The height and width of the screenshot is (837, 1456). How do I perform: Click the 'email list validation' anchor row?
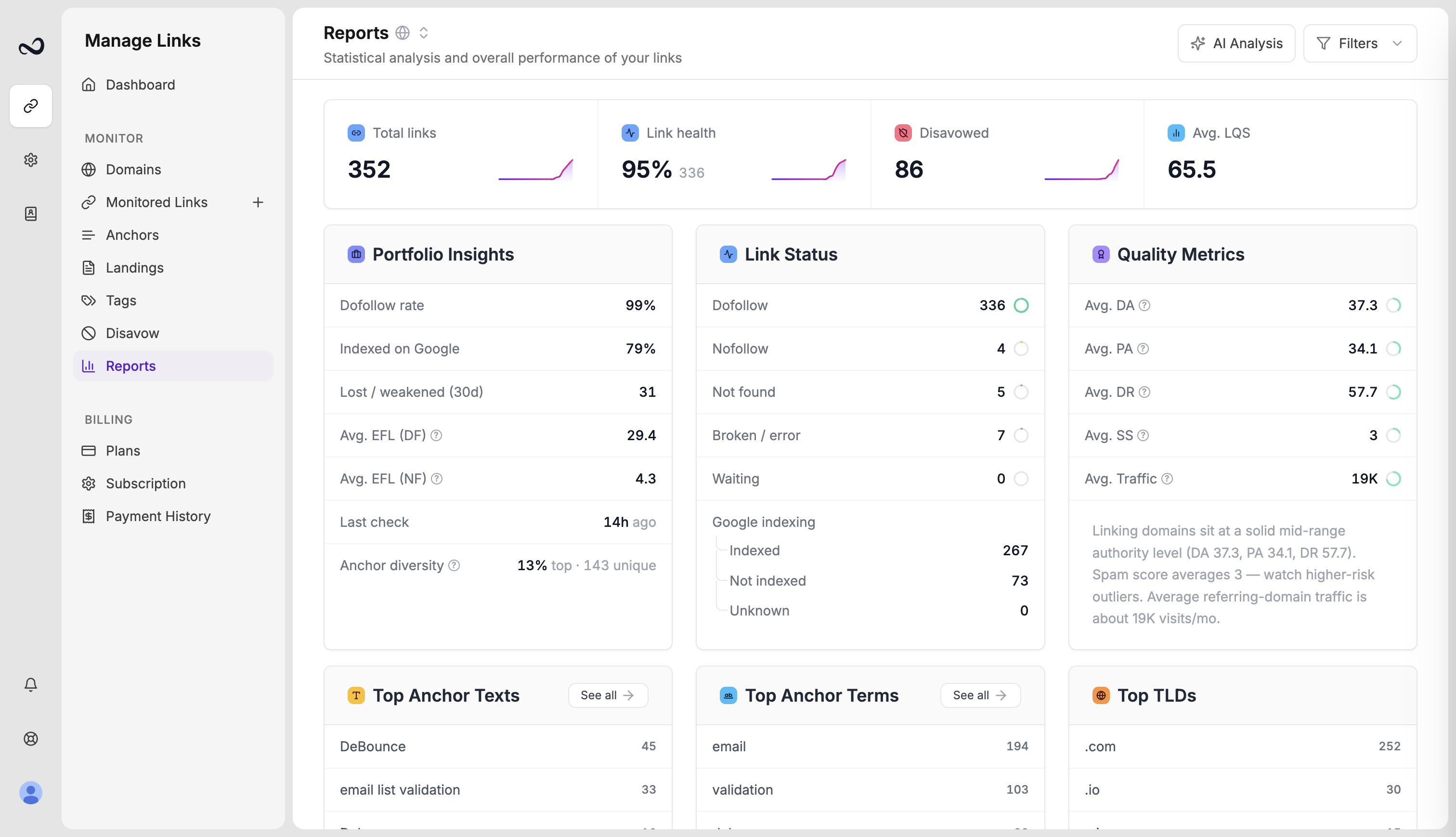click(x=497, y=790)
